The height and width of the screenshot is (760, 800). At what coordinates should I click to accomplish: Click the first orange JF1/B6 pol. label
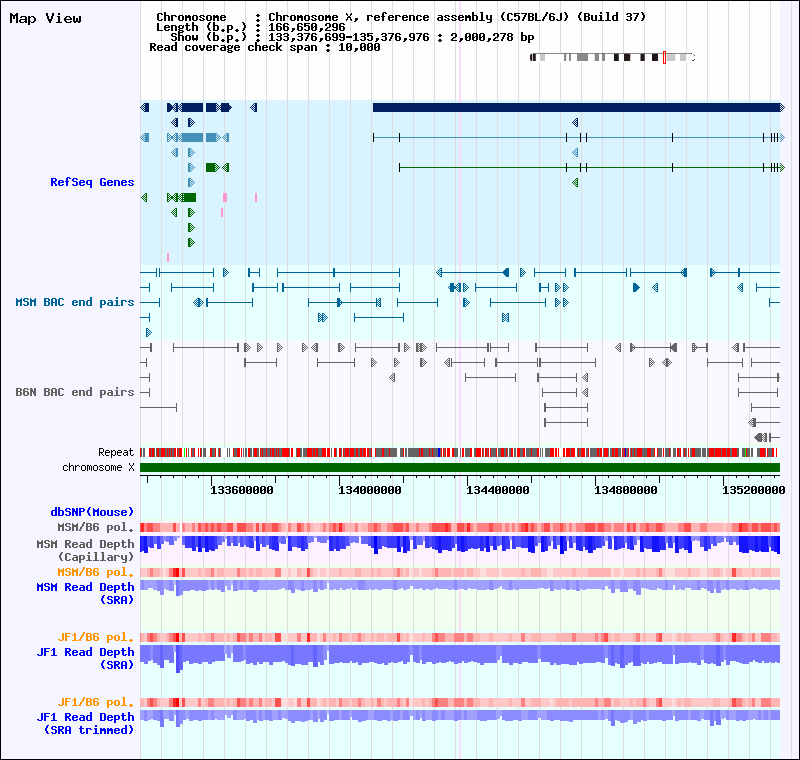point(95,637)
